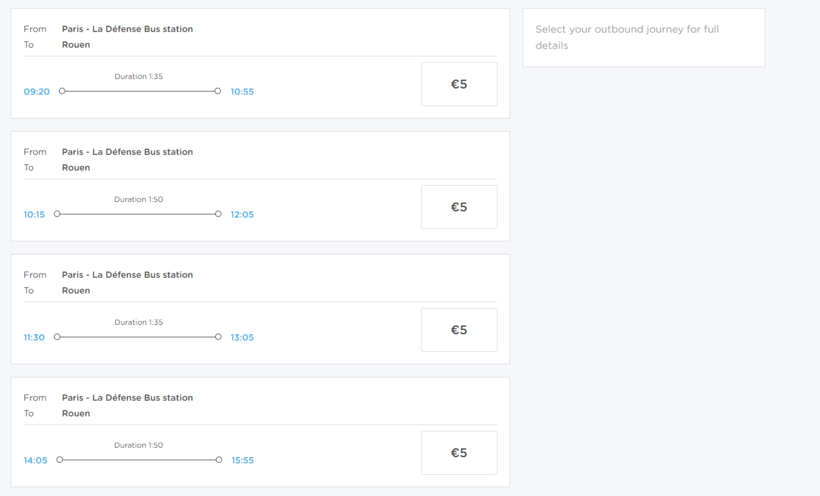820x496 pixels.
Task: Click the departure station name in the 09:20 card
Action: pos(127,29)
